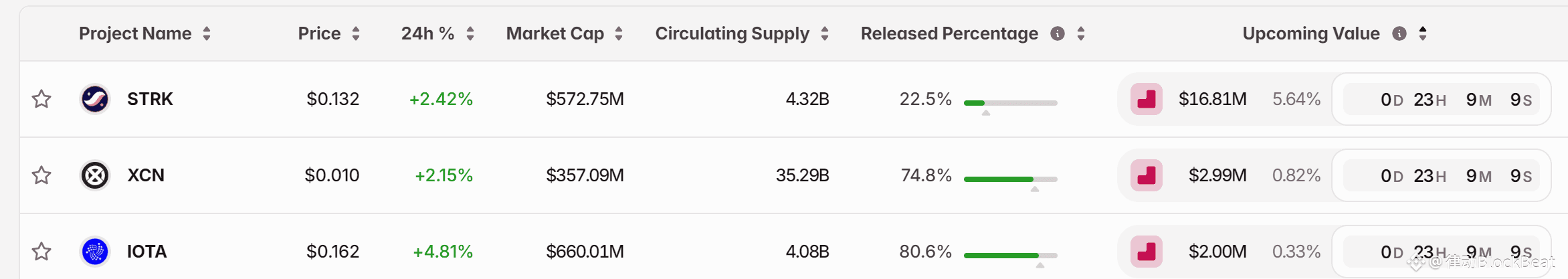This screenshot has height=279, width=1568.
Task: Click the pink unlock icon for STRK
Action: (1147, 99)
